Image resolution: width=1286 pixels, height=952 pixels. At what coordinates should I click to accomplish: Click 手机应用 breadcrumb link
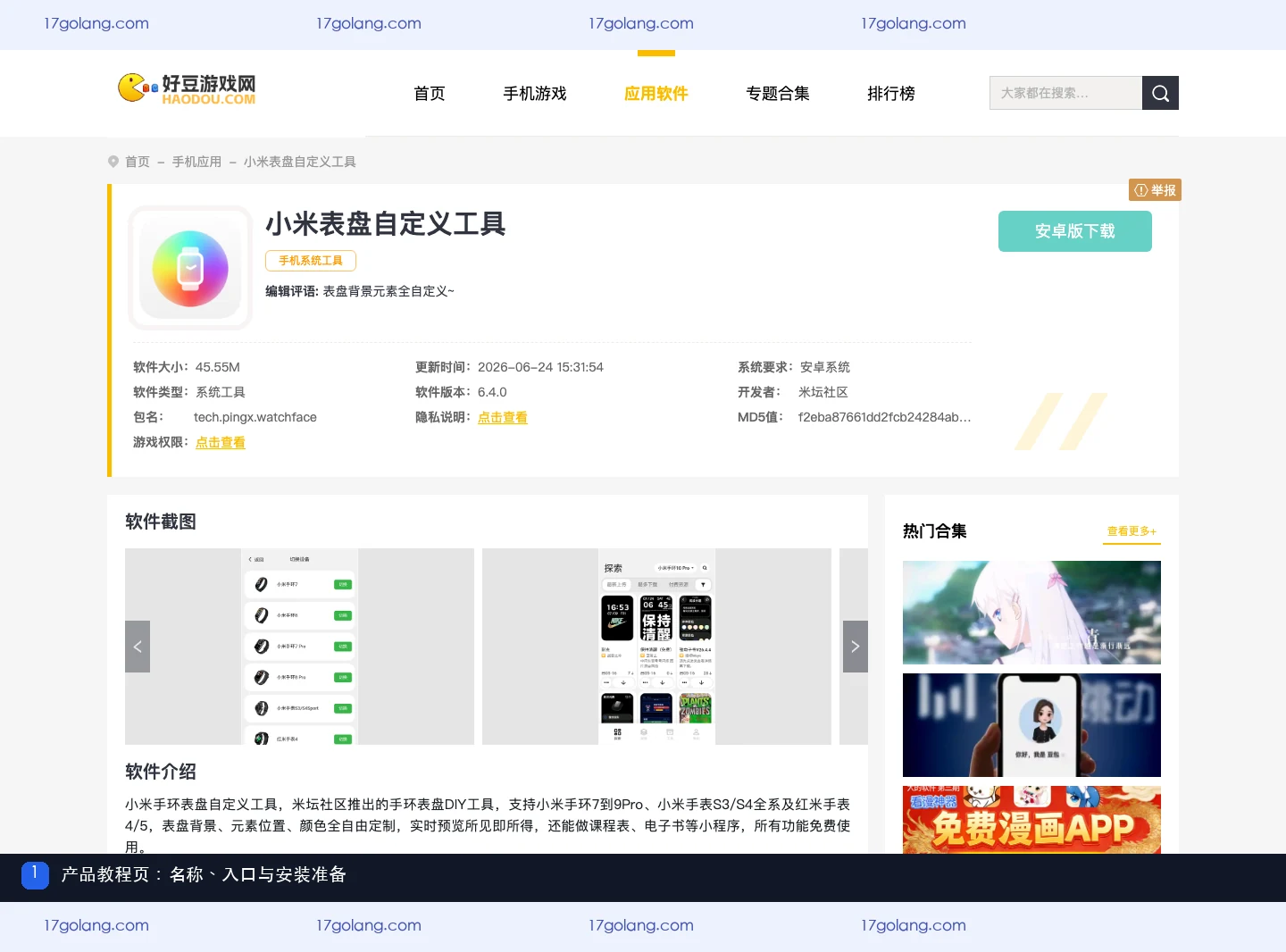coord(196,162)
